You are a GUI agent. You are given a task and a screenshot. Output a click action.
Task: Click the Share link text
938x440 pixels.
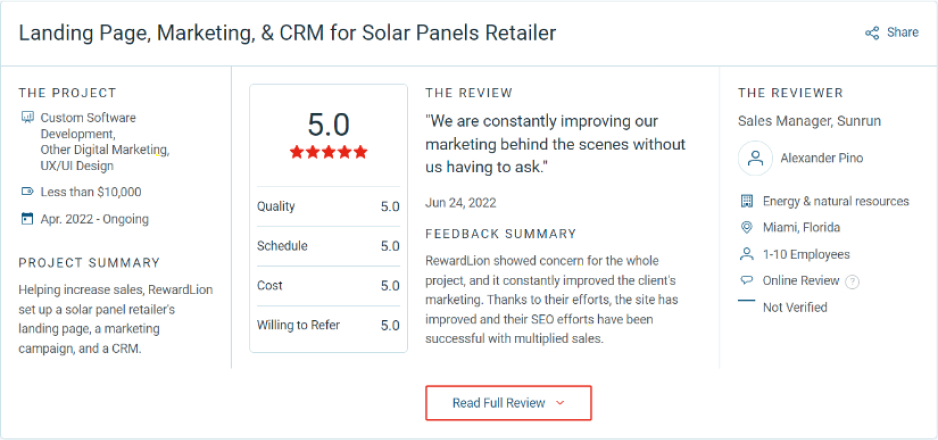point(902,33)
